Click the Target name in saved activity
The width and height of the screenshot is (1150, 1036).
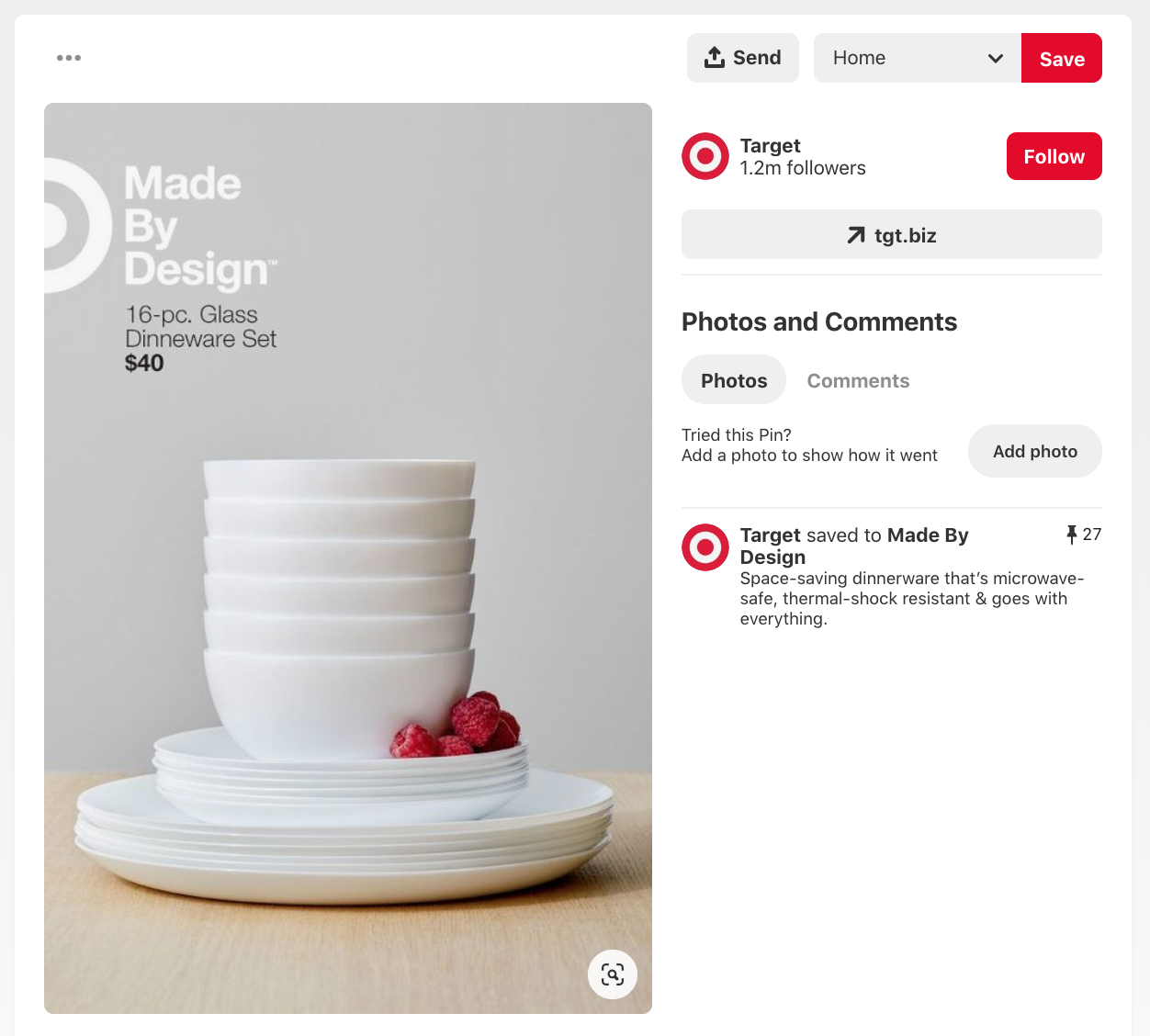point(771,535)
